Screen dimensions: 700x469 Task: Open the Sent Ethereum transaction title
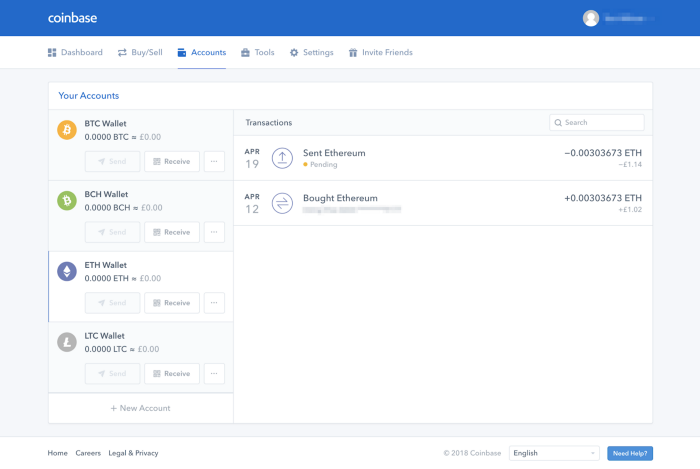tap(334, 153)
